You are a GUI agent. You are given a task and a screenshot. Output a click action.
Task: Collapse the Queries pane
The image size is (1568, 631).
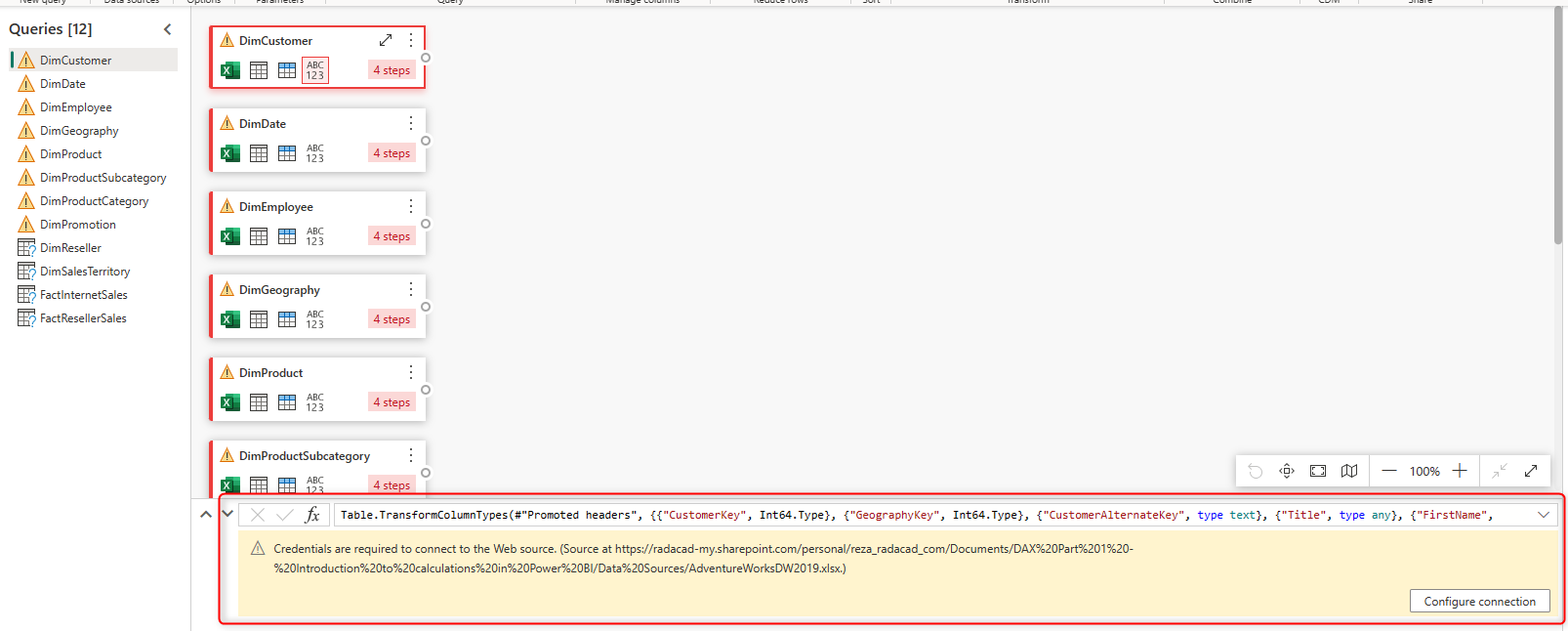pyautogui.click(x=167, y=29)
